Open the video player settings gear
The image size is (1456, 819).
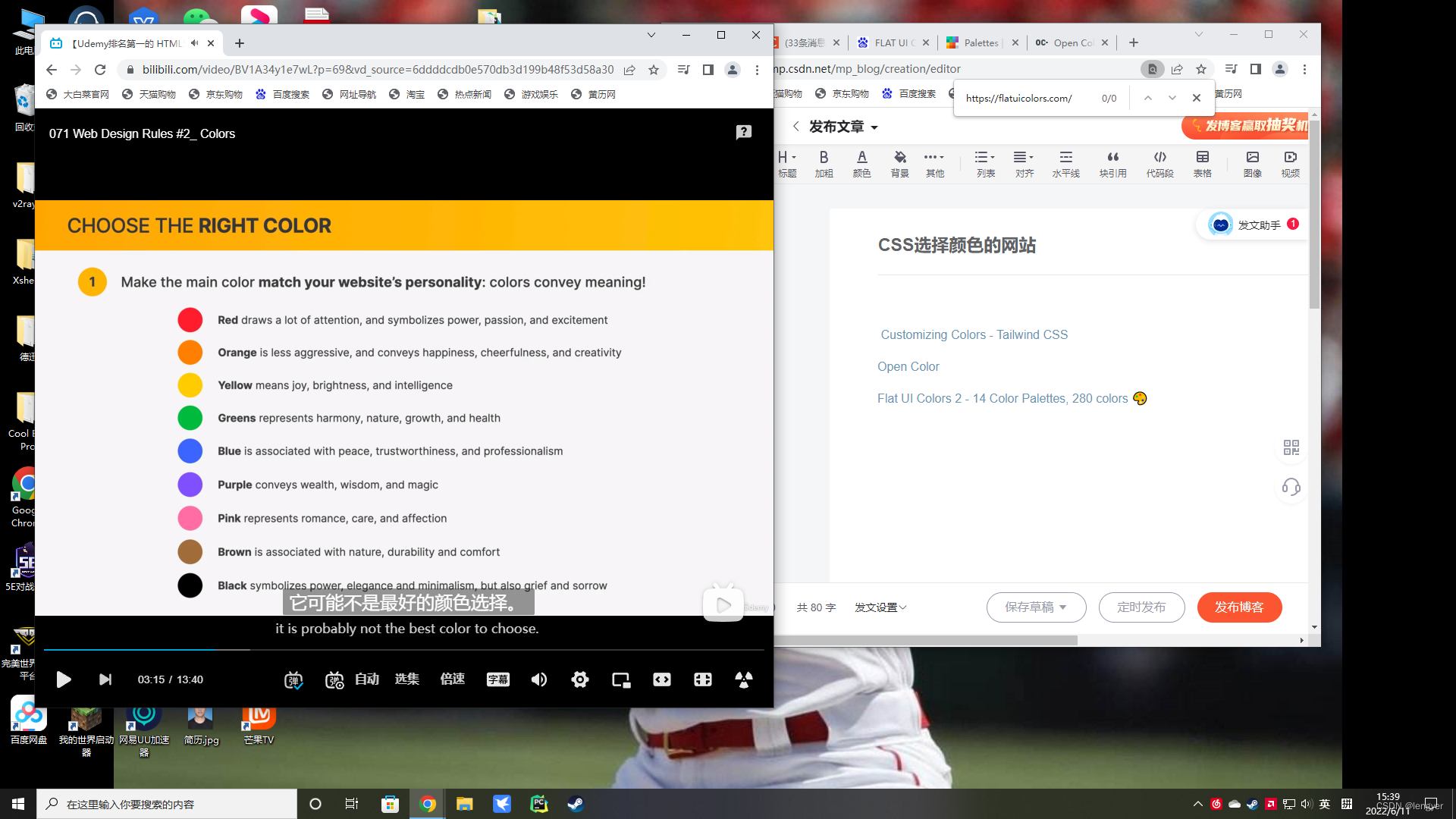click(579, 679)
